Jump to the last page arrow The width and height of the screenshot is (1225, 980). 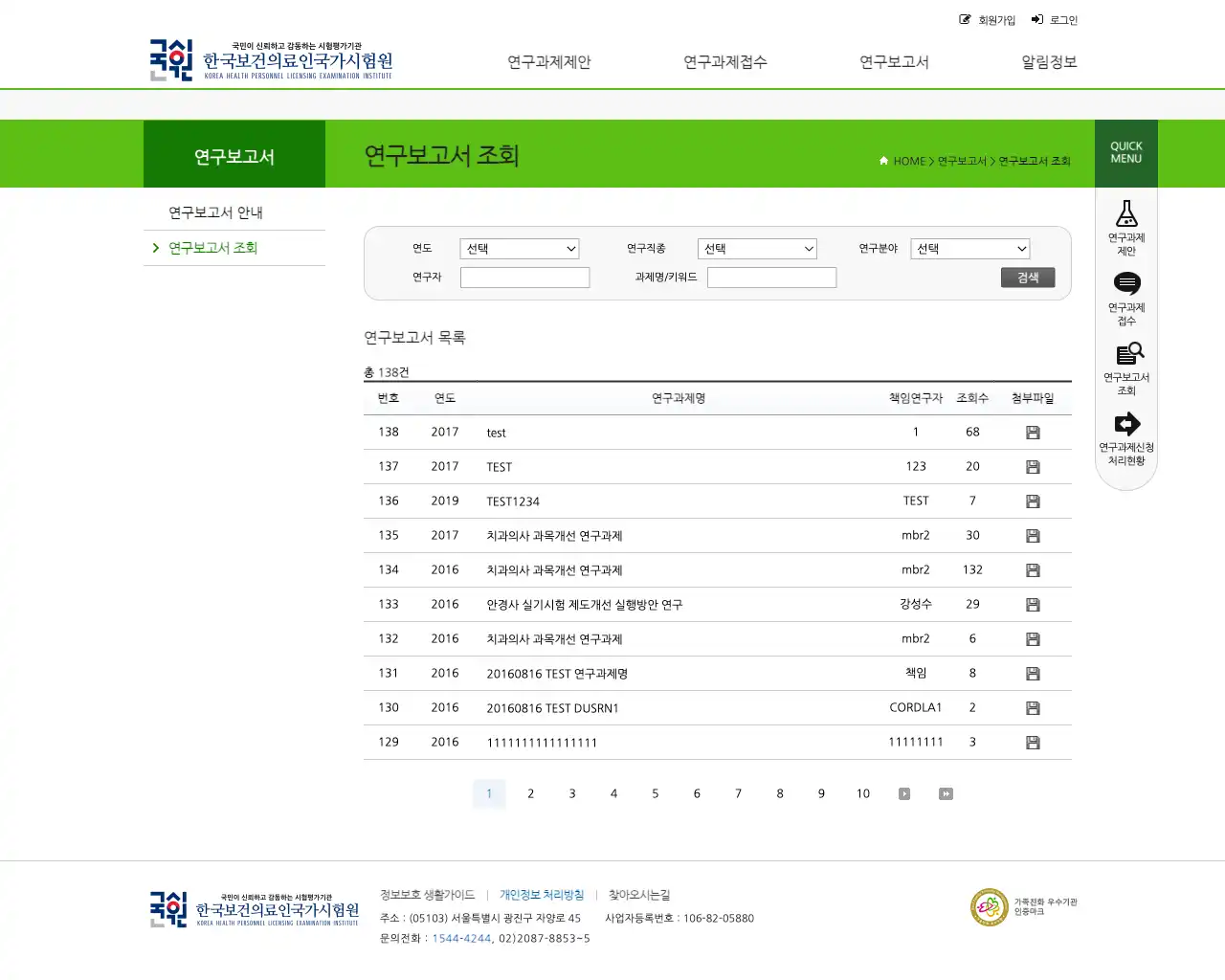(946, 793)
